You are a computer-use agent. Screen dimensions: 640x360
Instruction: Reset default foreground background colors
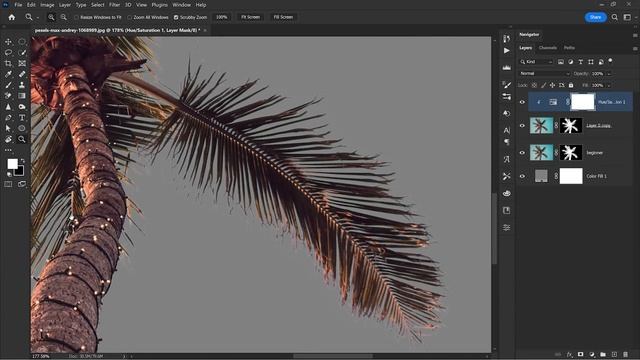coord(9,174)
